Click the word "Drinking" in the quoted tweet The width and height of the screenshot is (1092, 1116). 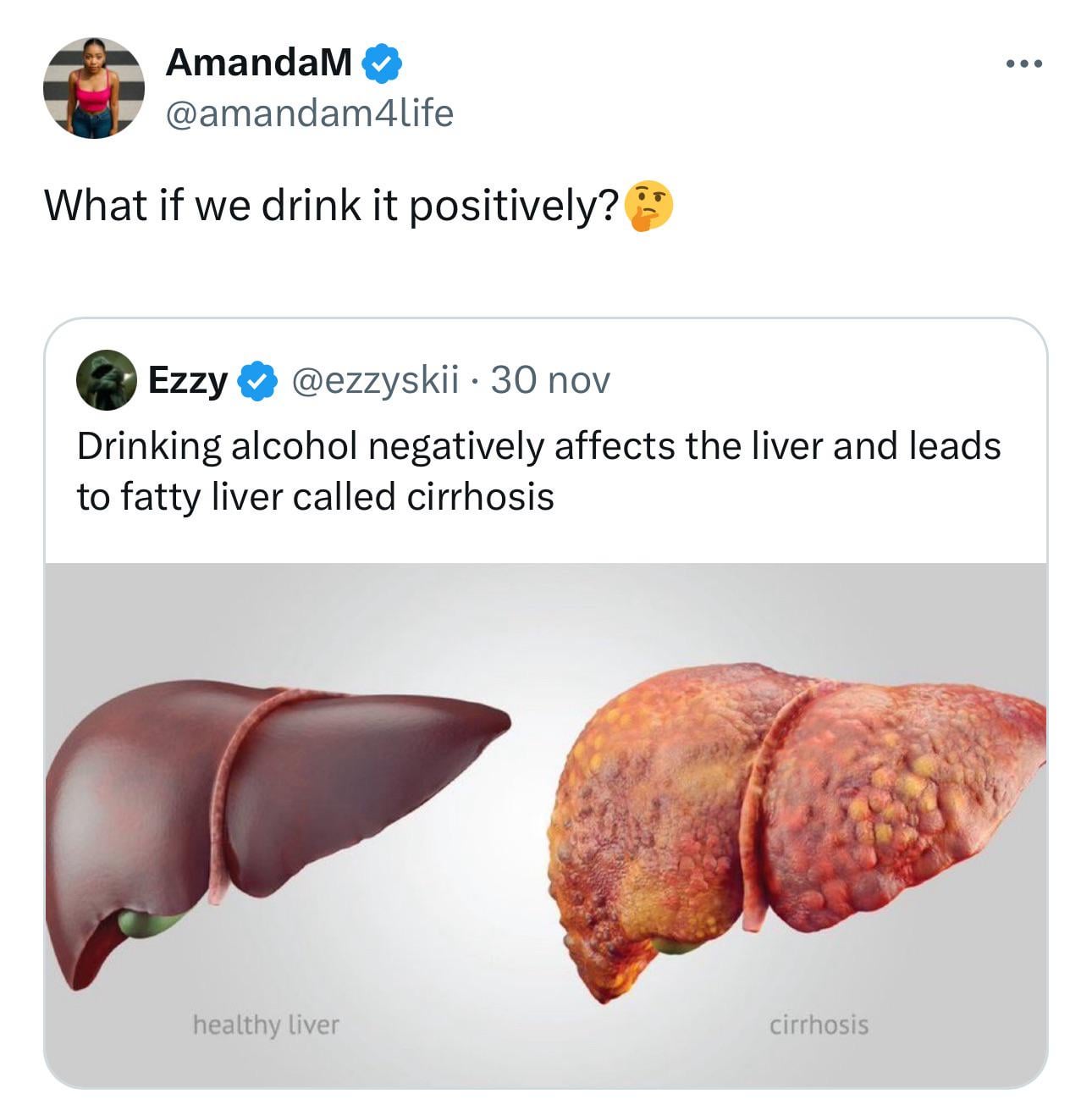click(x=149, y=446)
